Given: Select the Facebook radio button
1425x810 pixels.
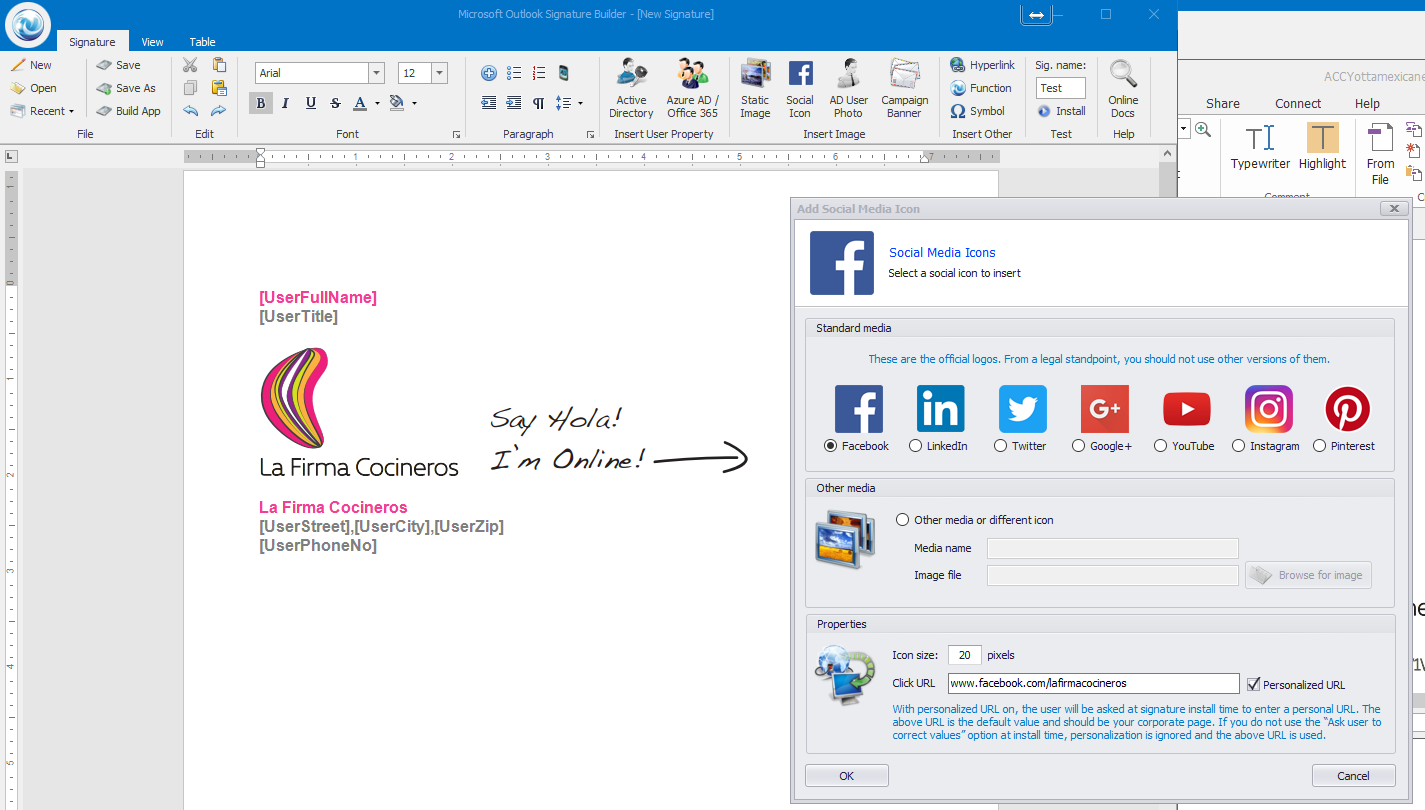Looking at the screenshot, I should [x=830, y=446].
